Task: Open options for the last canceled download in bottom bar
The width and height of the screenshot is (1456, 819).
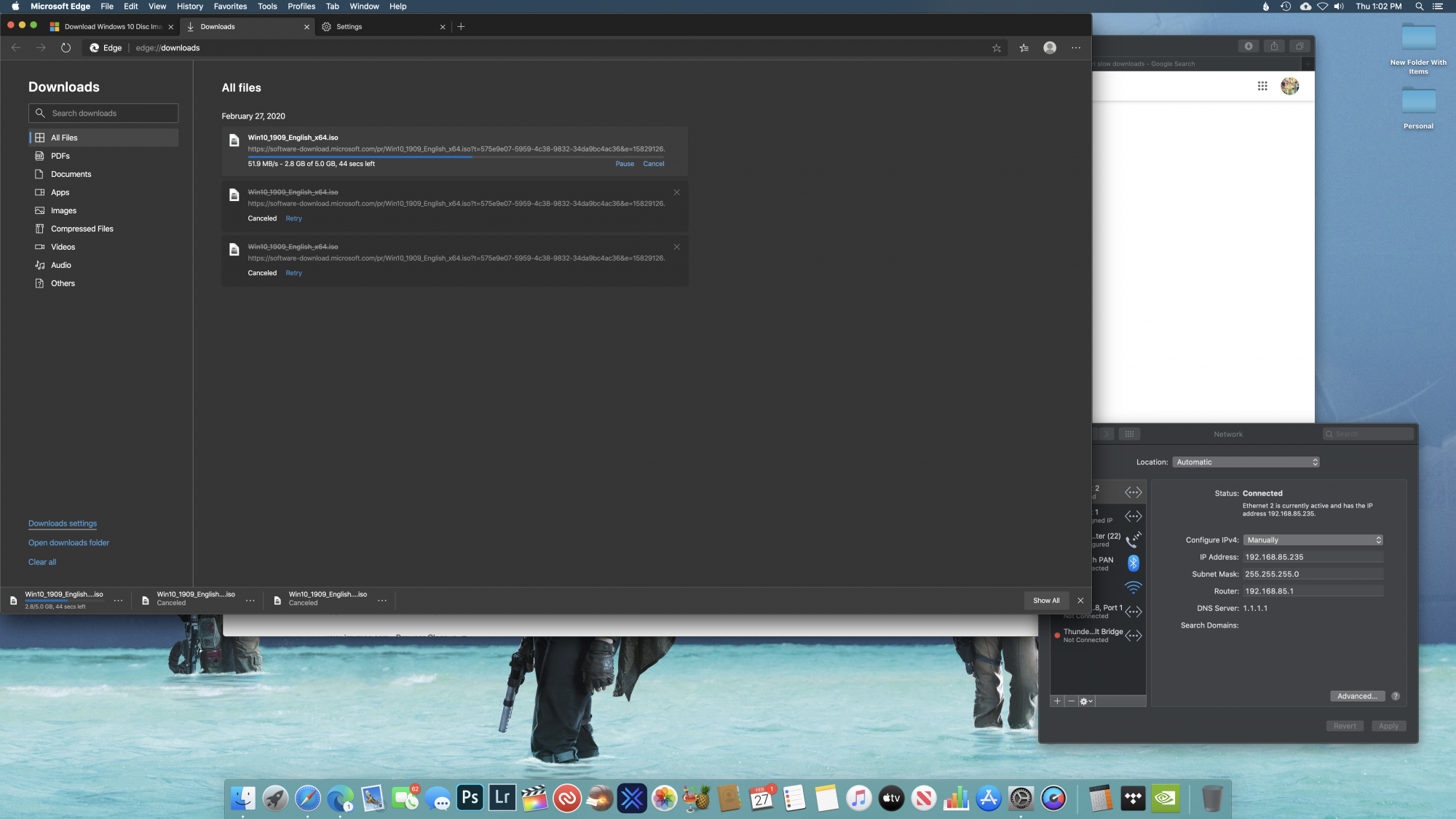Action: pyautogui.click(x=382, y=601)
